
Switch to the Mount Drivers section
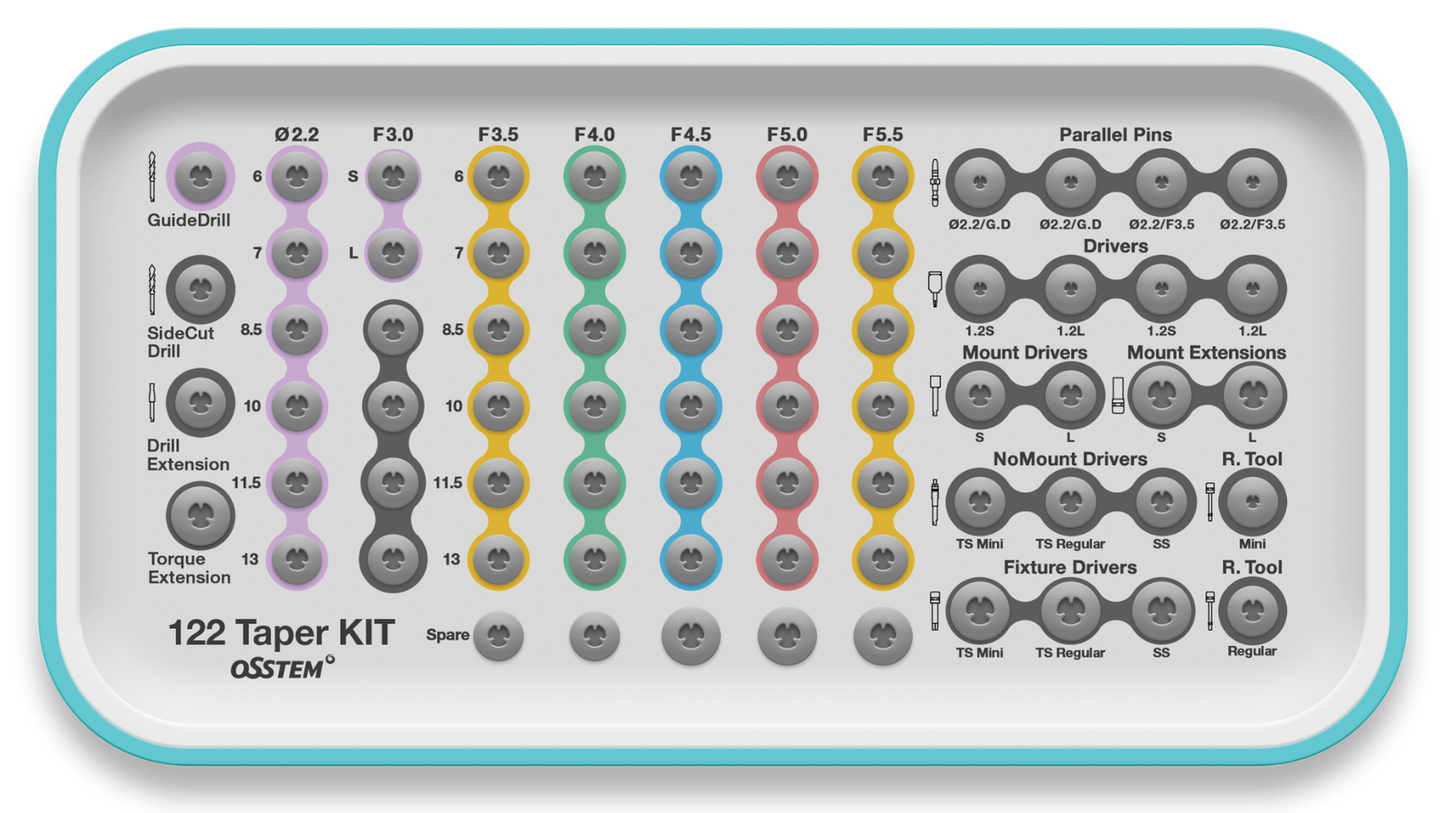point(1023,353)
